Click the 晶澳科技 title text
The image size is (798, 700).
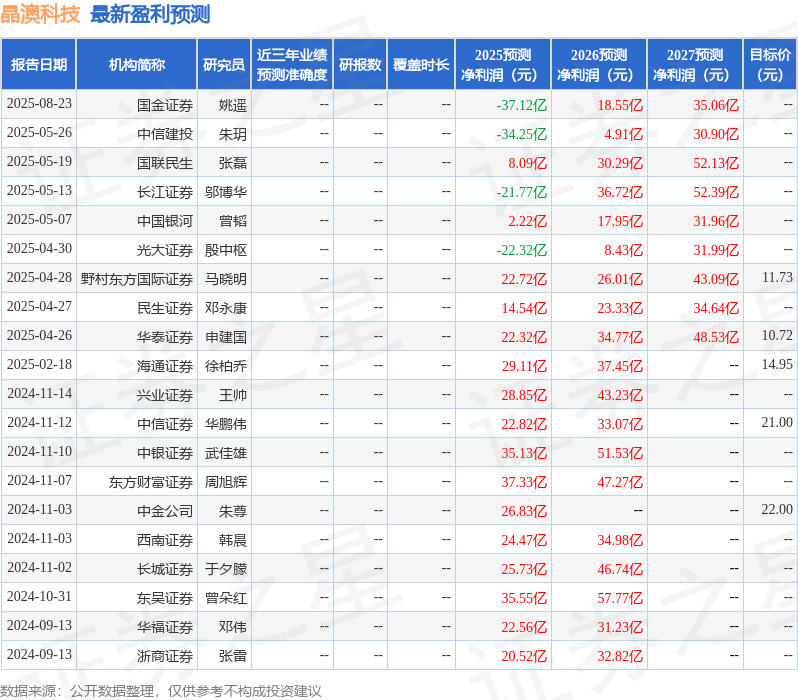click(x=40, y=14)
